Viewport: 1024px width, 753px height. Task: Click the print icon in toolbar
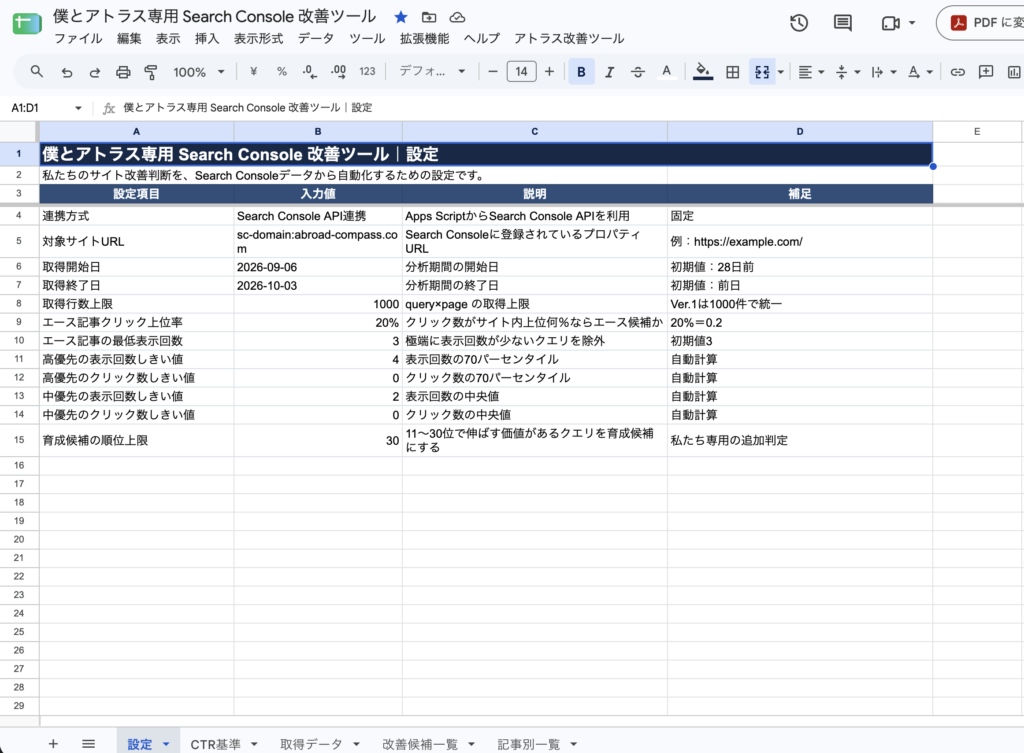123,72
